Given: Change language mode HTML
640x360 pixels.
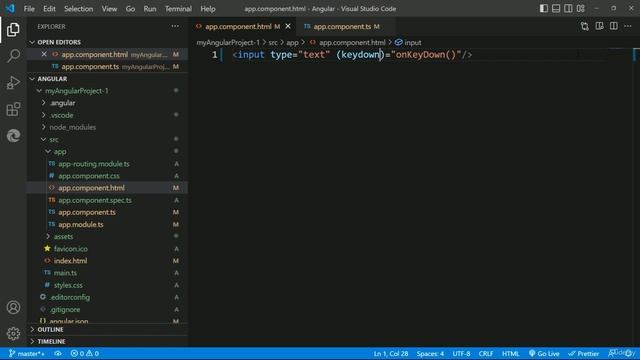Looking at the screenshot, I should [510, 353].
